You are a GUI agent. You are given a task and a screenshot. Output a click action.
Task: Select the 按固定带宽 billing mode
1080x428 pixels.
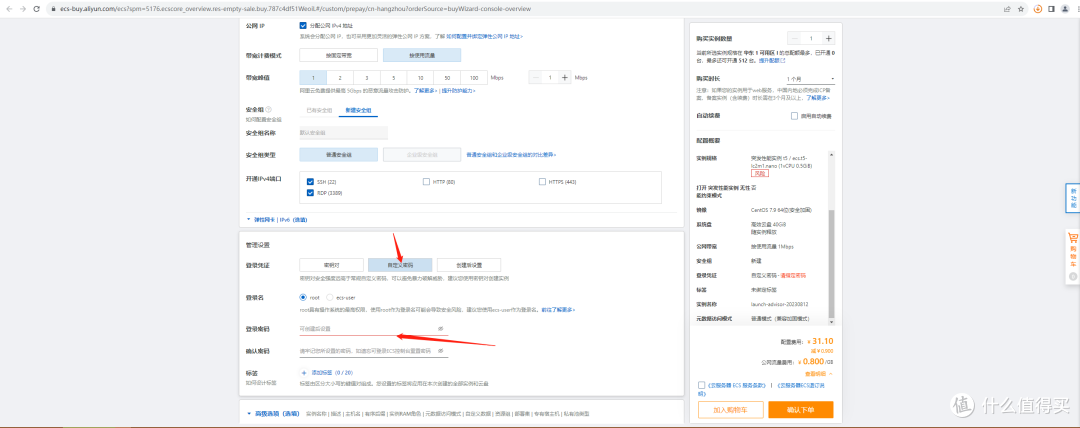click(338, 55)
